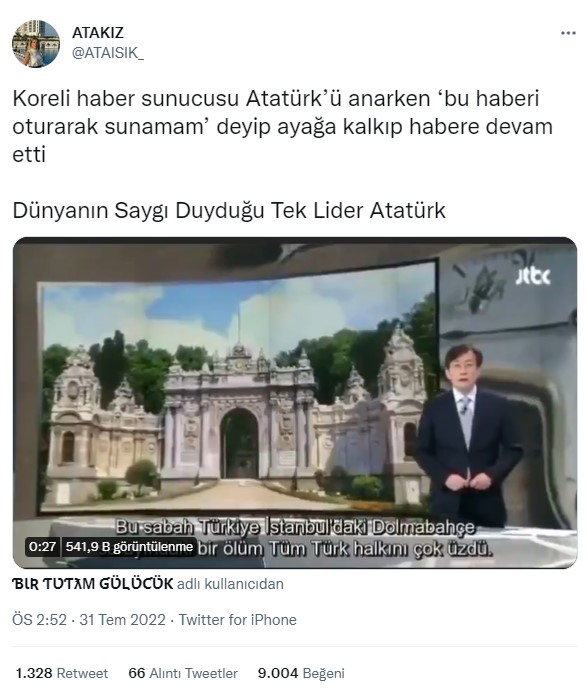588x697 pixels.
Task: Play the embedded news video
Action: point(295,403)
